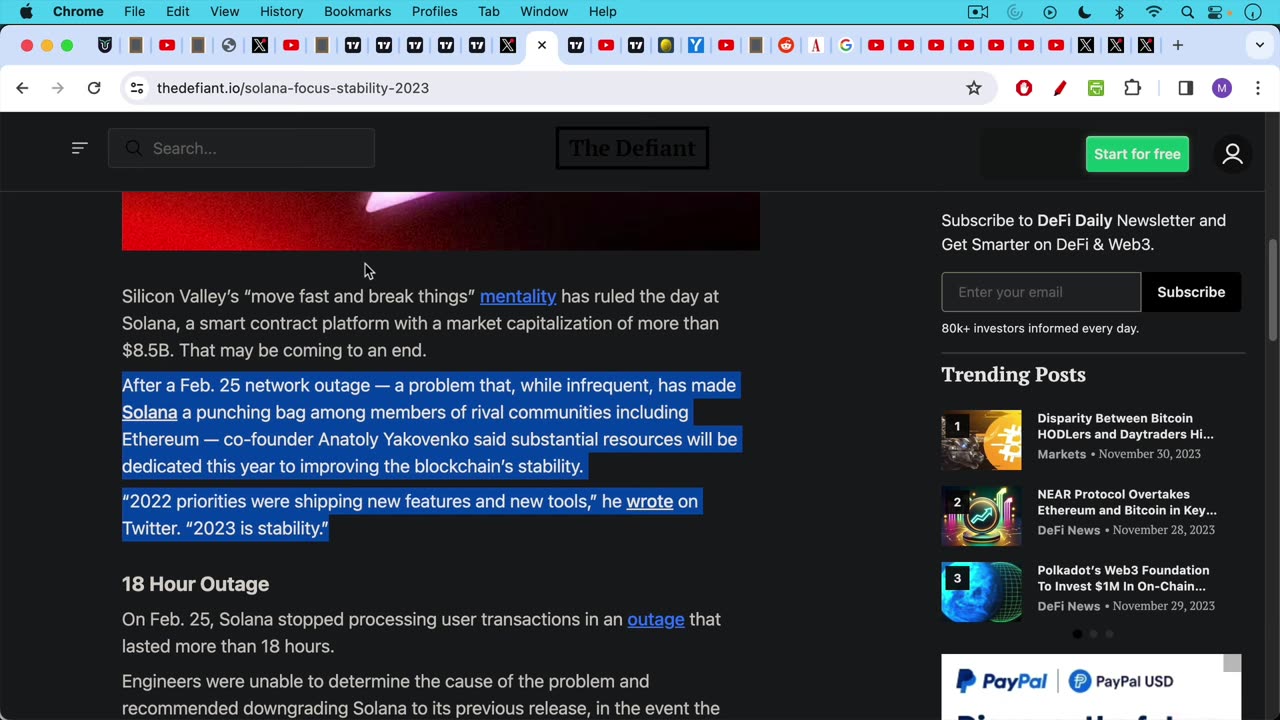Go back to the previous page
1280x720 pixels.
22,88
